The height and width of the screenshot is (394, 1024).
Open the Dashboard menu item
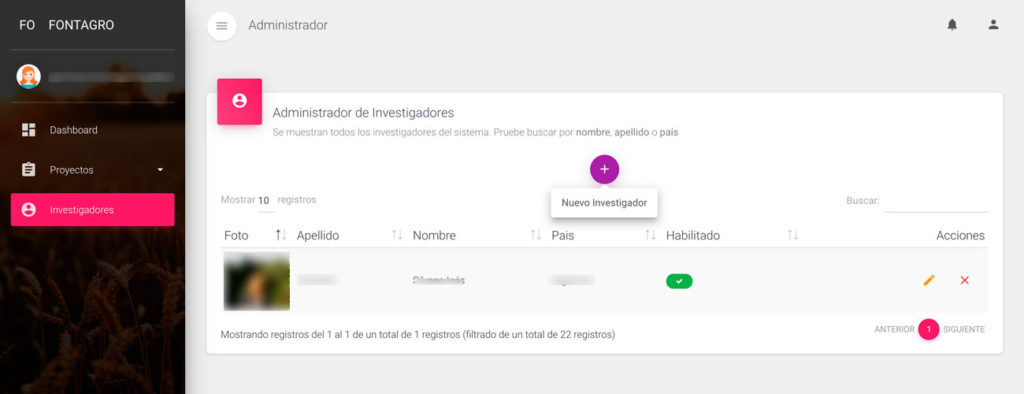(93, 130)
